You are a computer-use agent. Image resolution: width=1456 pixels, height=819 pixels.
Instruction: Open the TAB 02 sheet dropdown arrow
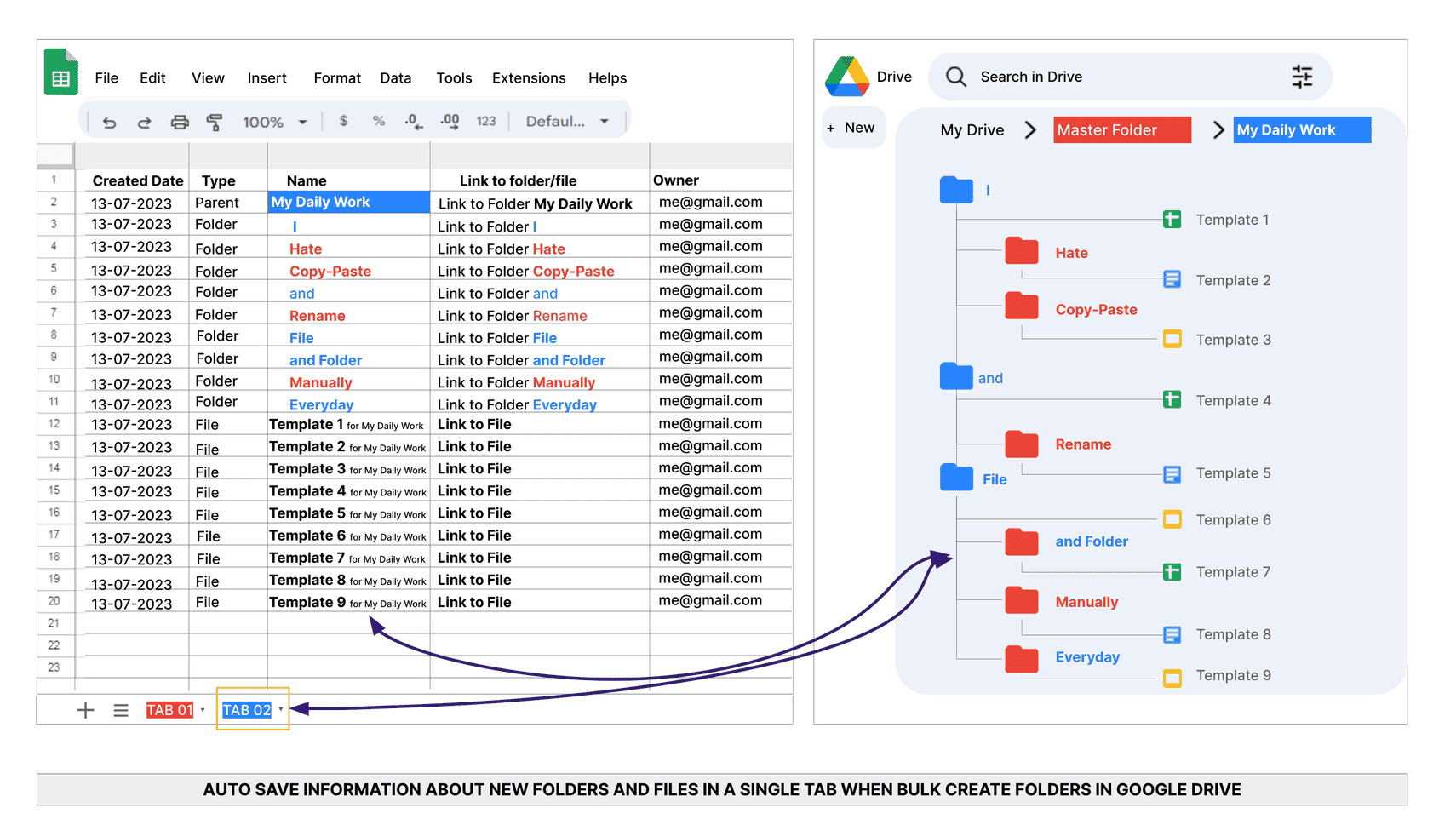click(x=281, y=709)
